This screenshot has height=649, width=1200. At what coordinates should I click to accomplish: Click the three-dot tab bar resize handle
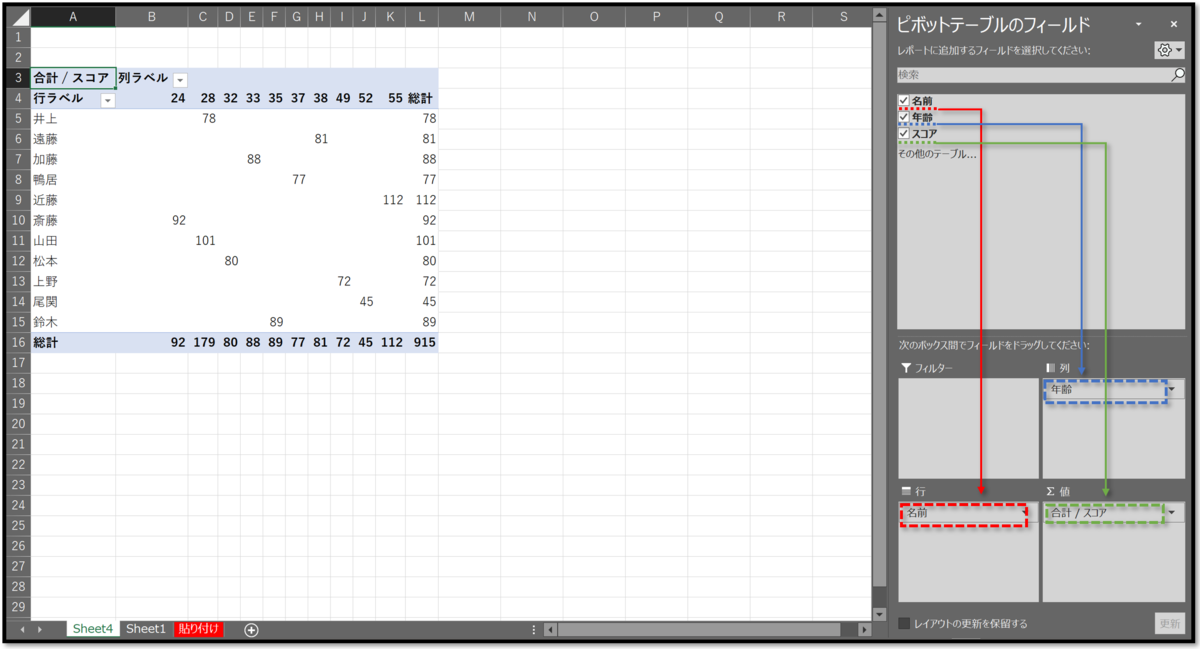(x=534, y=630)
